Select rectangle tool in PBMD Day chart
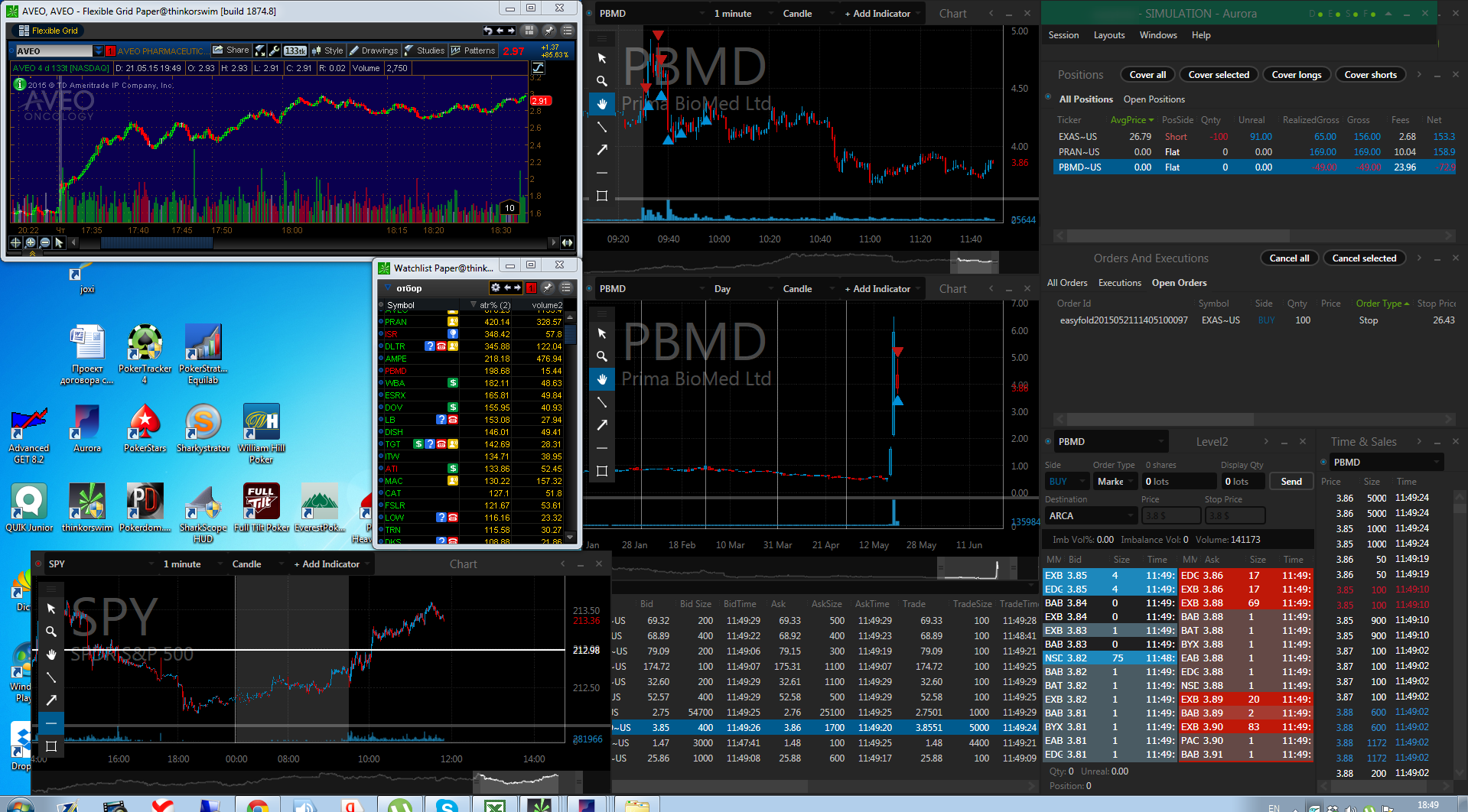Screen dimensions: 1468x812 (x=602, y=471)
